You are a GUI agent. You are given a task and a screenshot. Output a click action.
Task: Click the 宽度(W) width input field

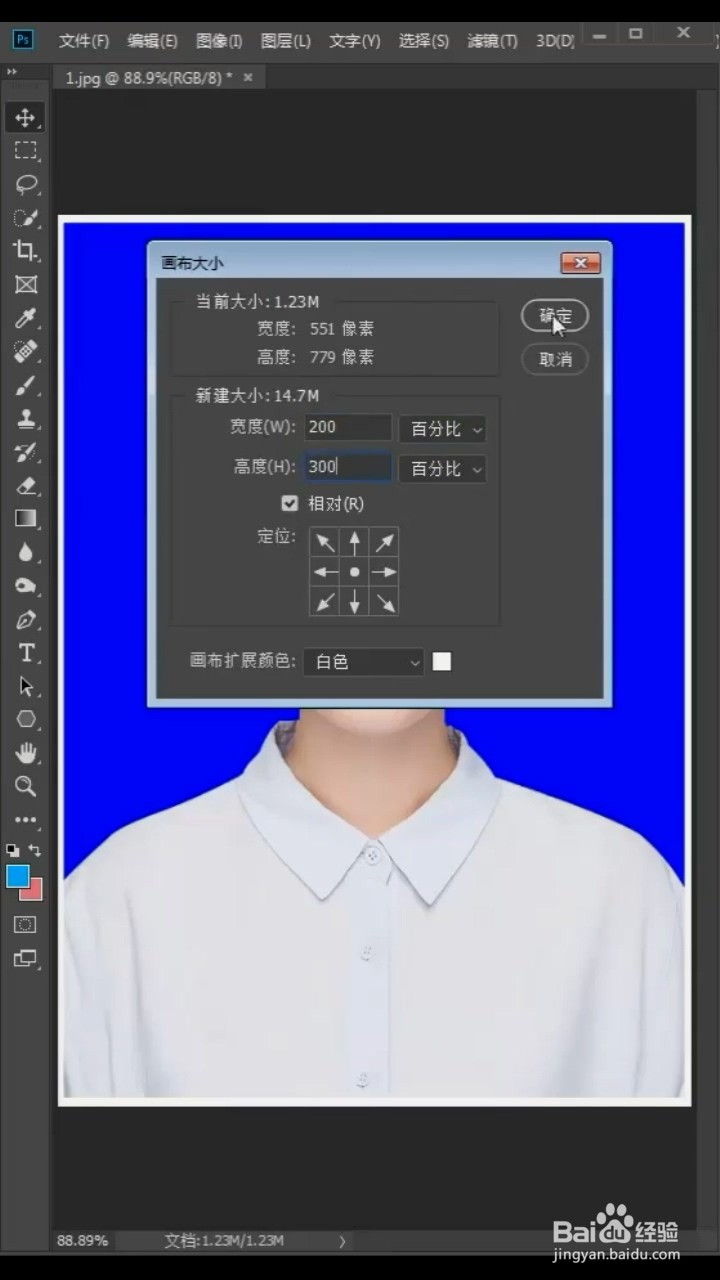tap(348, 428)
